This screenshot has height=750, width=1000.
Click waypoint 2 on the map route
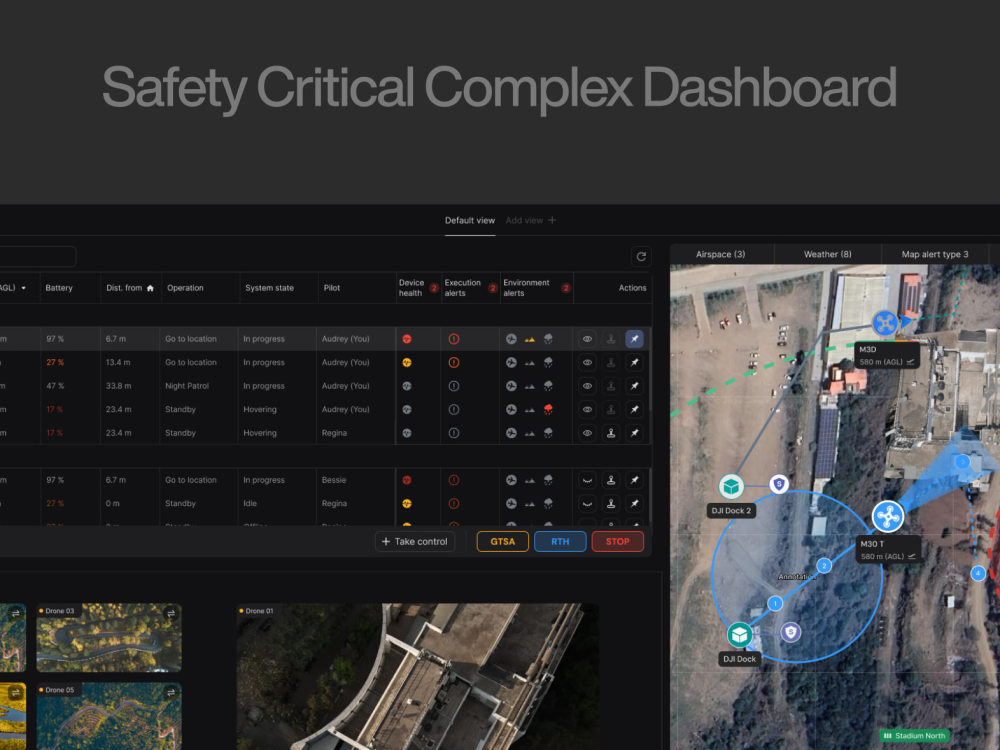tap(824, 566)
